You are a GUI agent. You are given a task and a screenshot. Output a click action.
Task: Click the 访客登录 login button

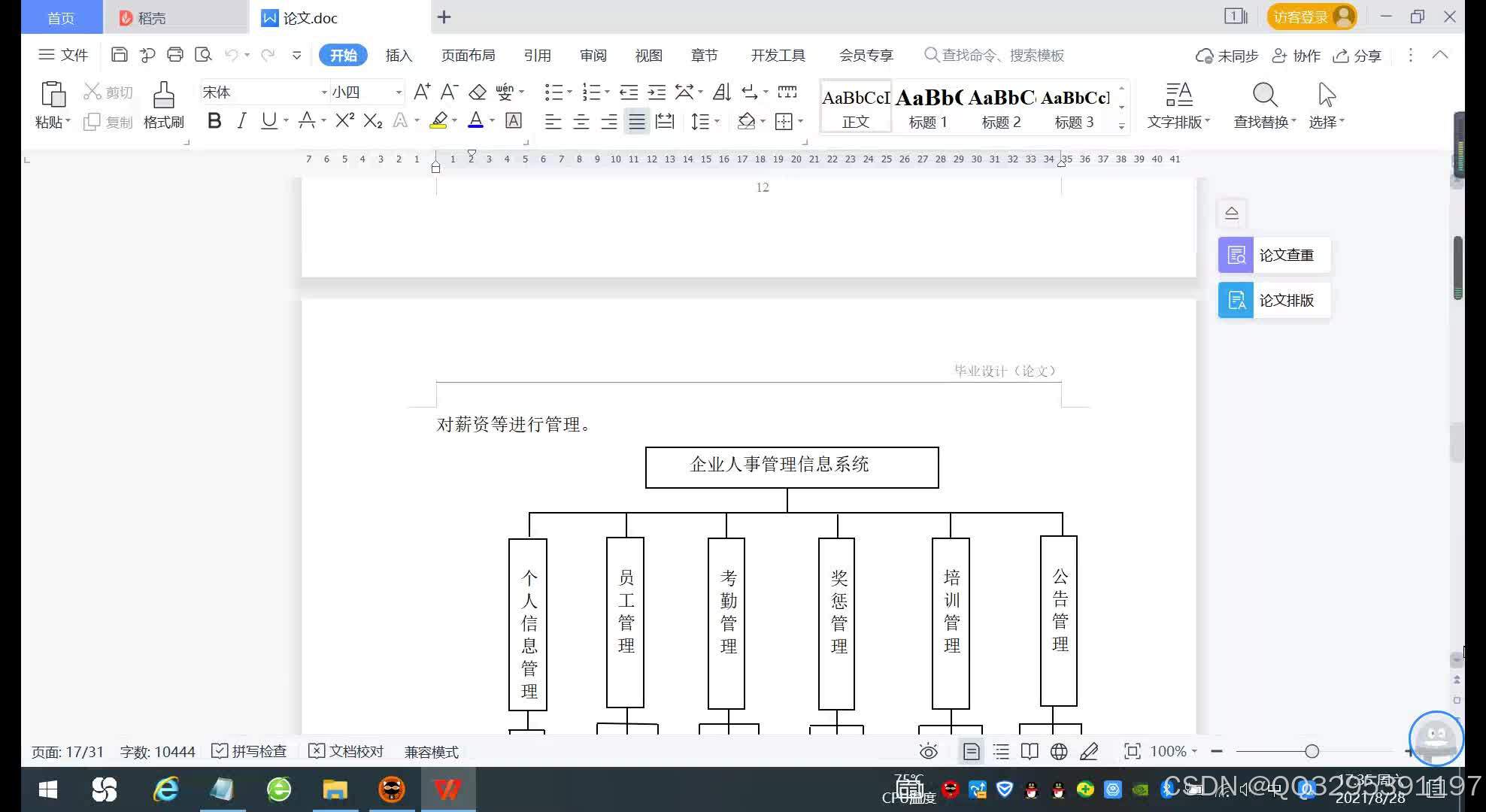pos(1312,17)
